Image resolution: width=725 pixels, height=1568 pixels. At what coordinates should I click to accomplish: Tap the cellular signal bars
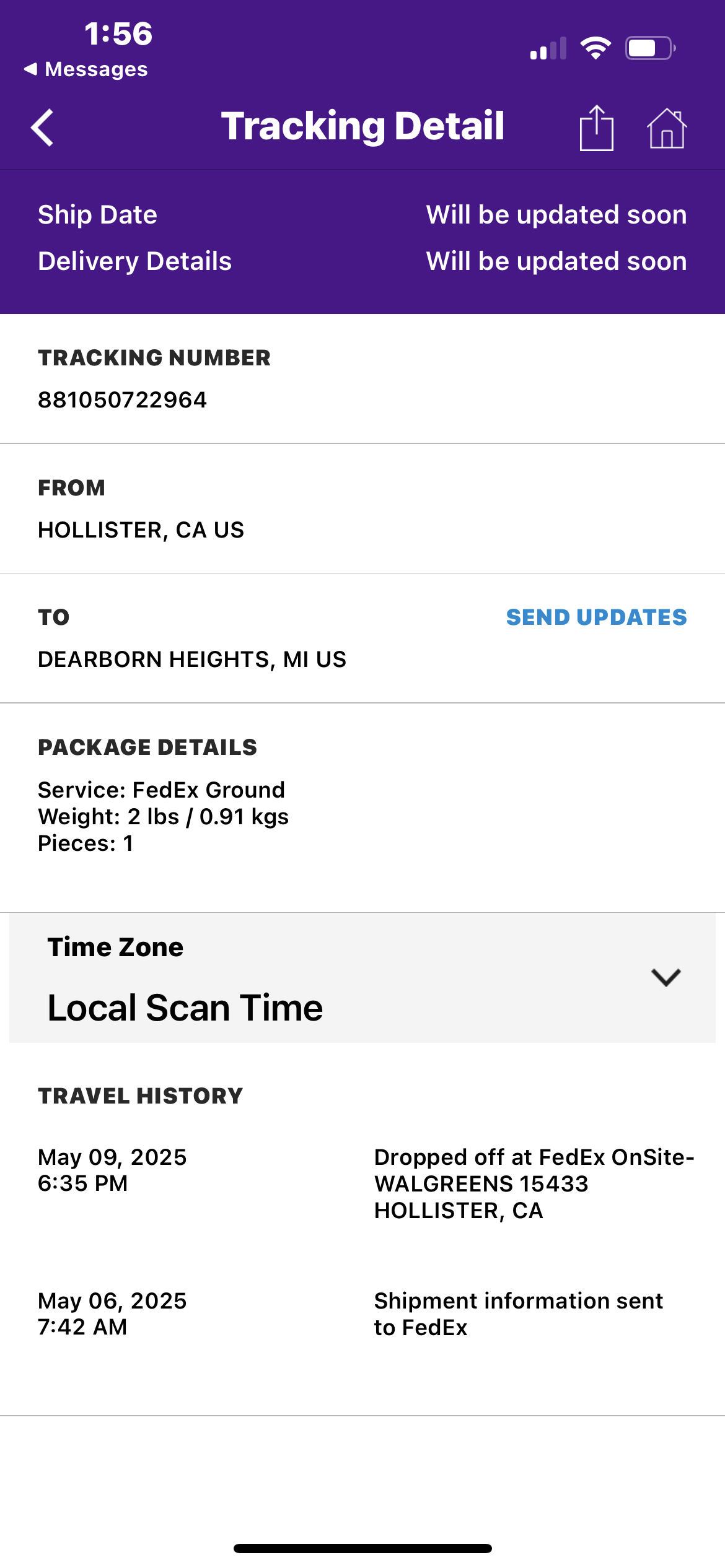tap(548, 48)
